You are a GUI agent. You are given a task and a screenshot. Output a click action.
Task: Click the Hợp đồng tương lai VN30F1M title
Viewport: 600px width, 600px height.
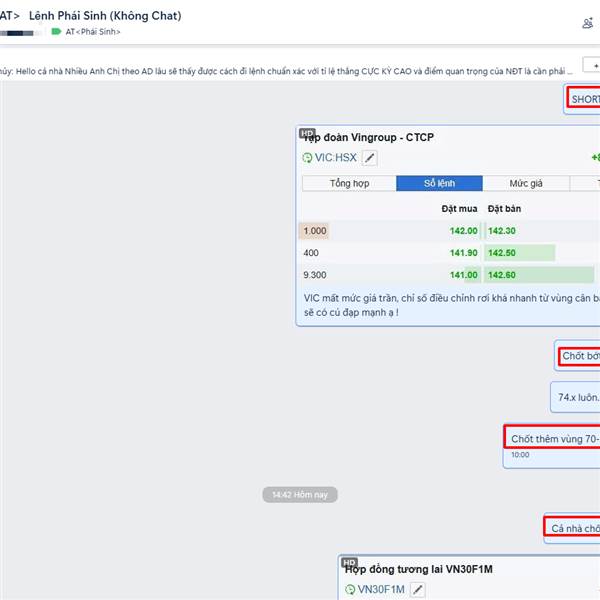click(419, 569)
